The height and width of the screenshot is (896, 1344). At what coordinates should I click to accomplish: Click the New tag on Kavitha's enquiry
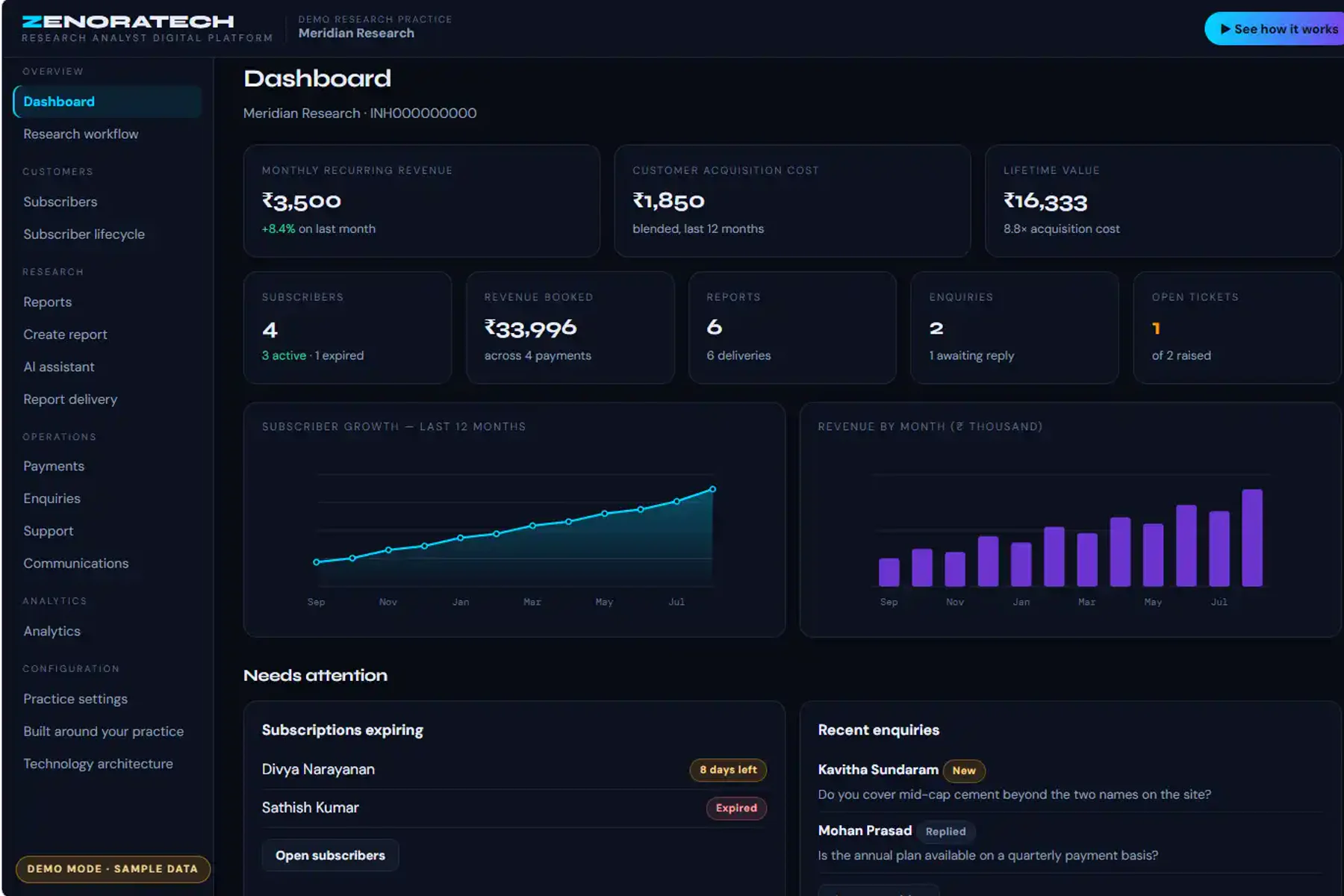964,771
